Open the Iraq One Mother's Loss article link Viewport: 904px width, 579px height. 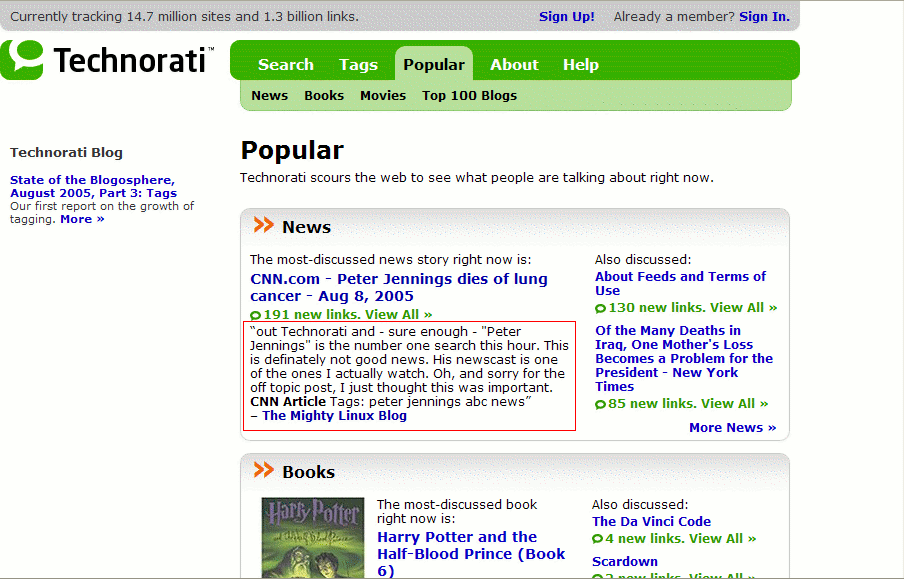point(684,359)
